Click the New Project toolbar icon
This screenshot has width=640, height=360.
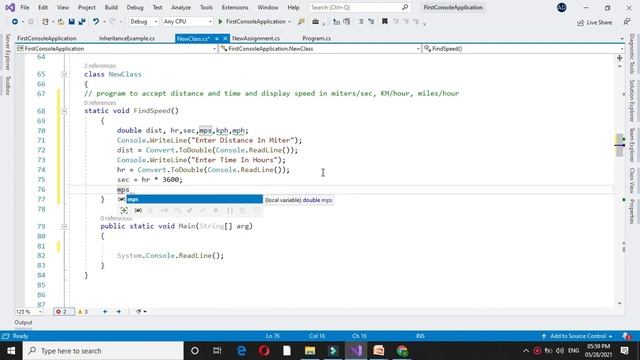pyautogui.click(x=45, y=22)
